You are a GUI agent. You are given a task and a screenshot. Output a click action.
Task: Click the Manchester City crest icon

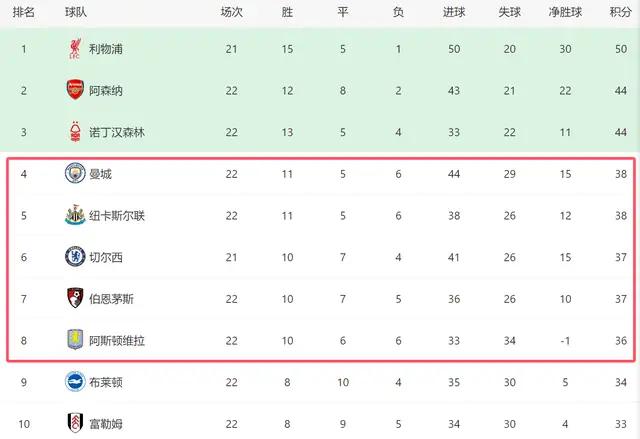[x=75, y=173]
